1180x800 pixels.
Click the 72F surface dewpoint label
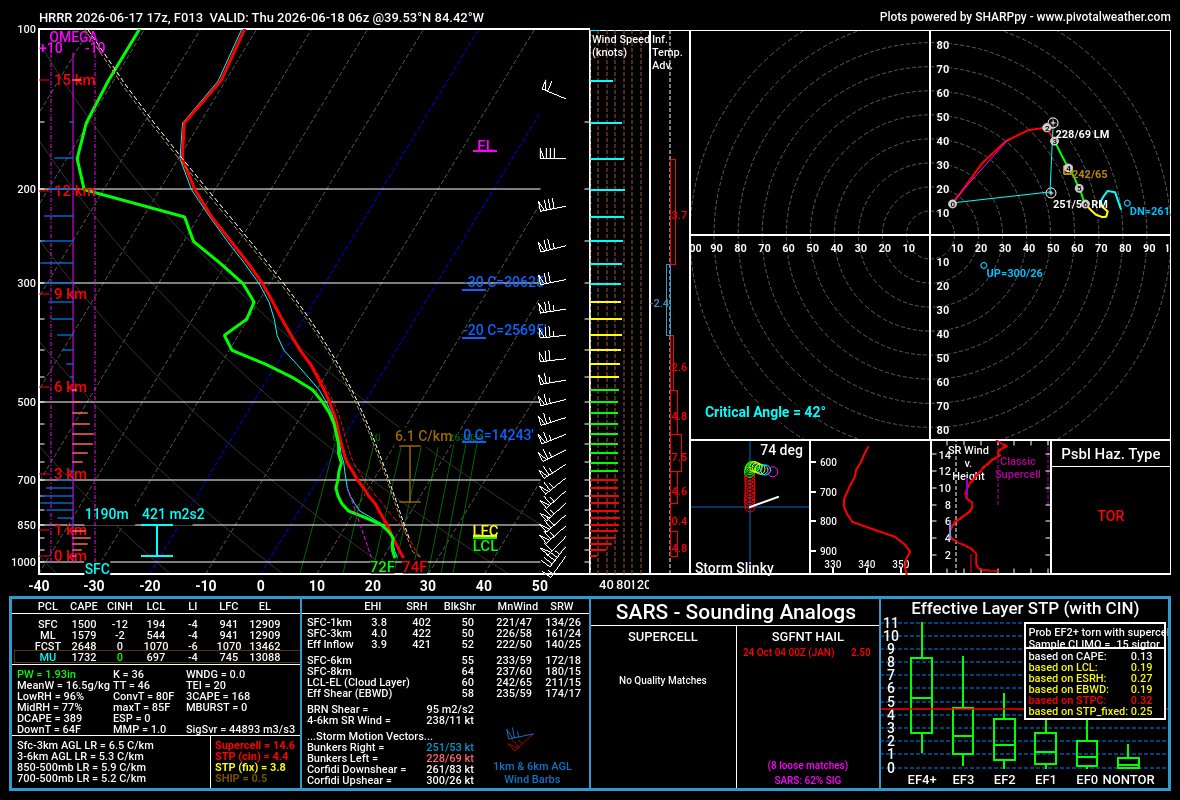click(x=382, y=567)
